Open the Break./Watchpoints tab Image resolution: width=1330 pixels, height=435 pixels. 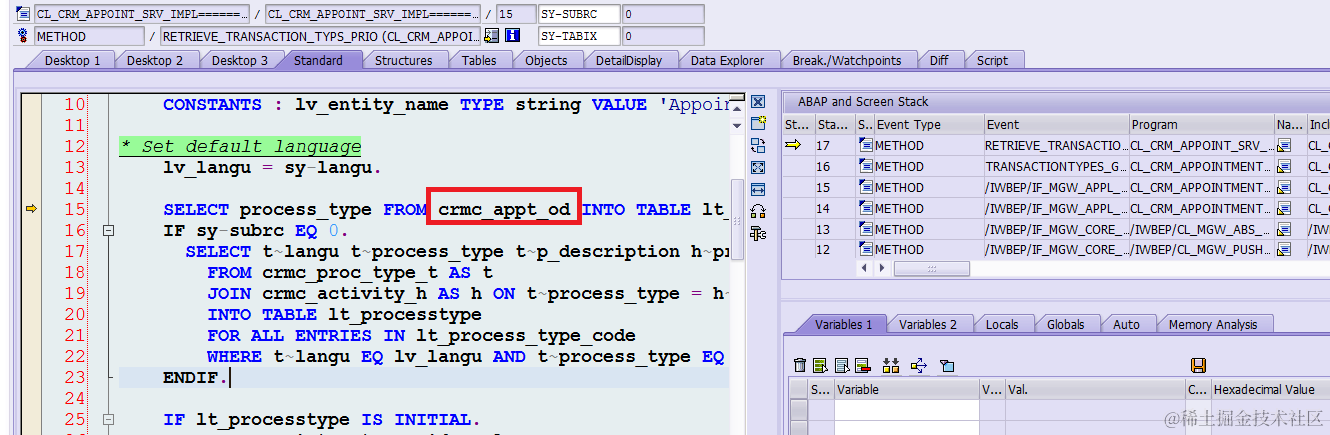846,60
